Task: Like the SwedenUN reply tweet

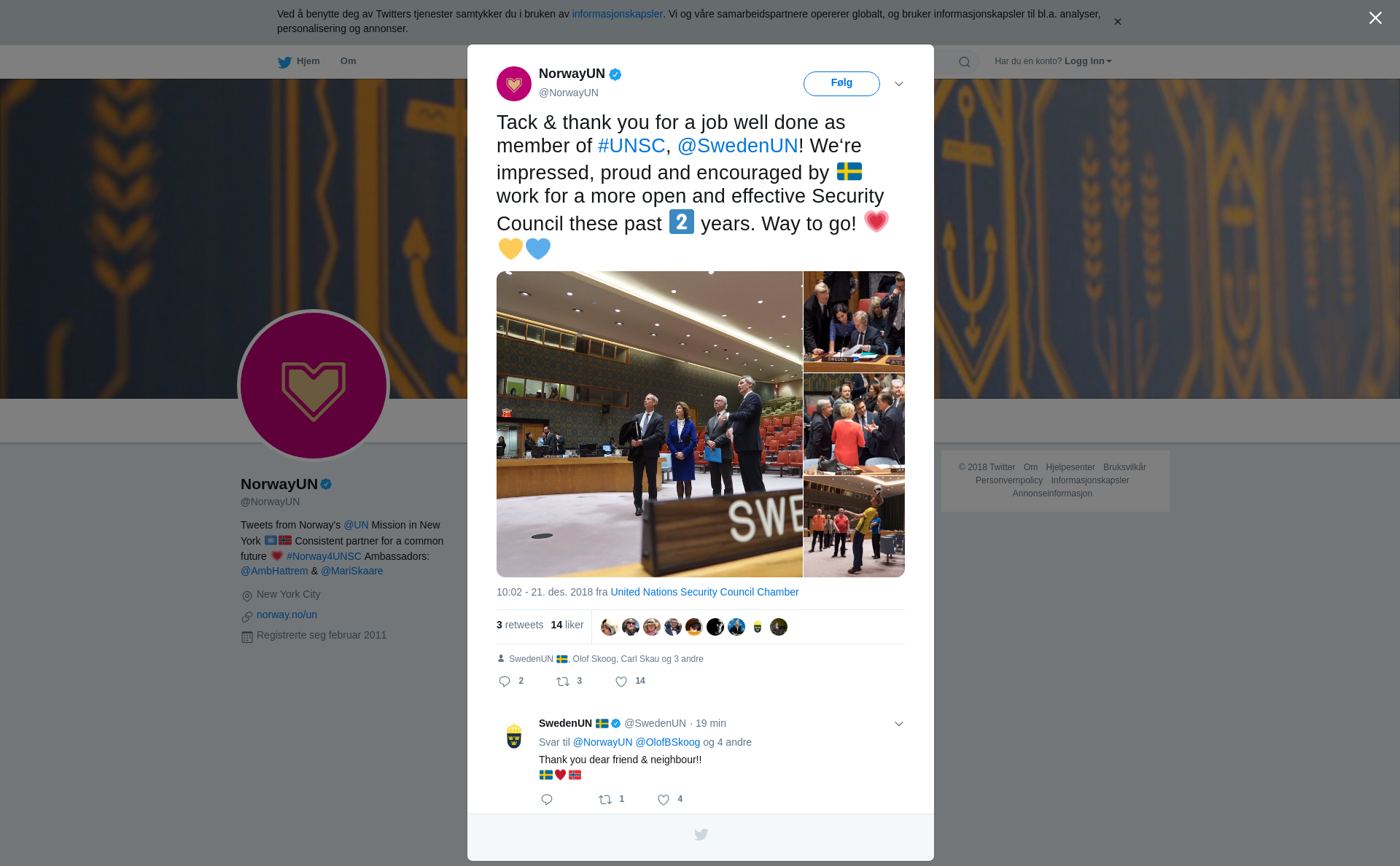Action: tap(664, 800)
